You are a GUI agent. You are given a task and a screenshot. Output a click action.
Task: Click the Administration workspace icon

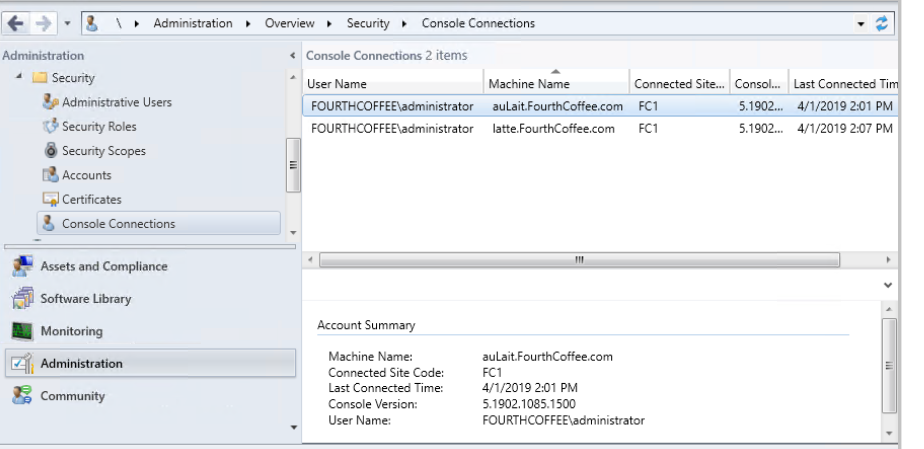[x=22, y=364]
